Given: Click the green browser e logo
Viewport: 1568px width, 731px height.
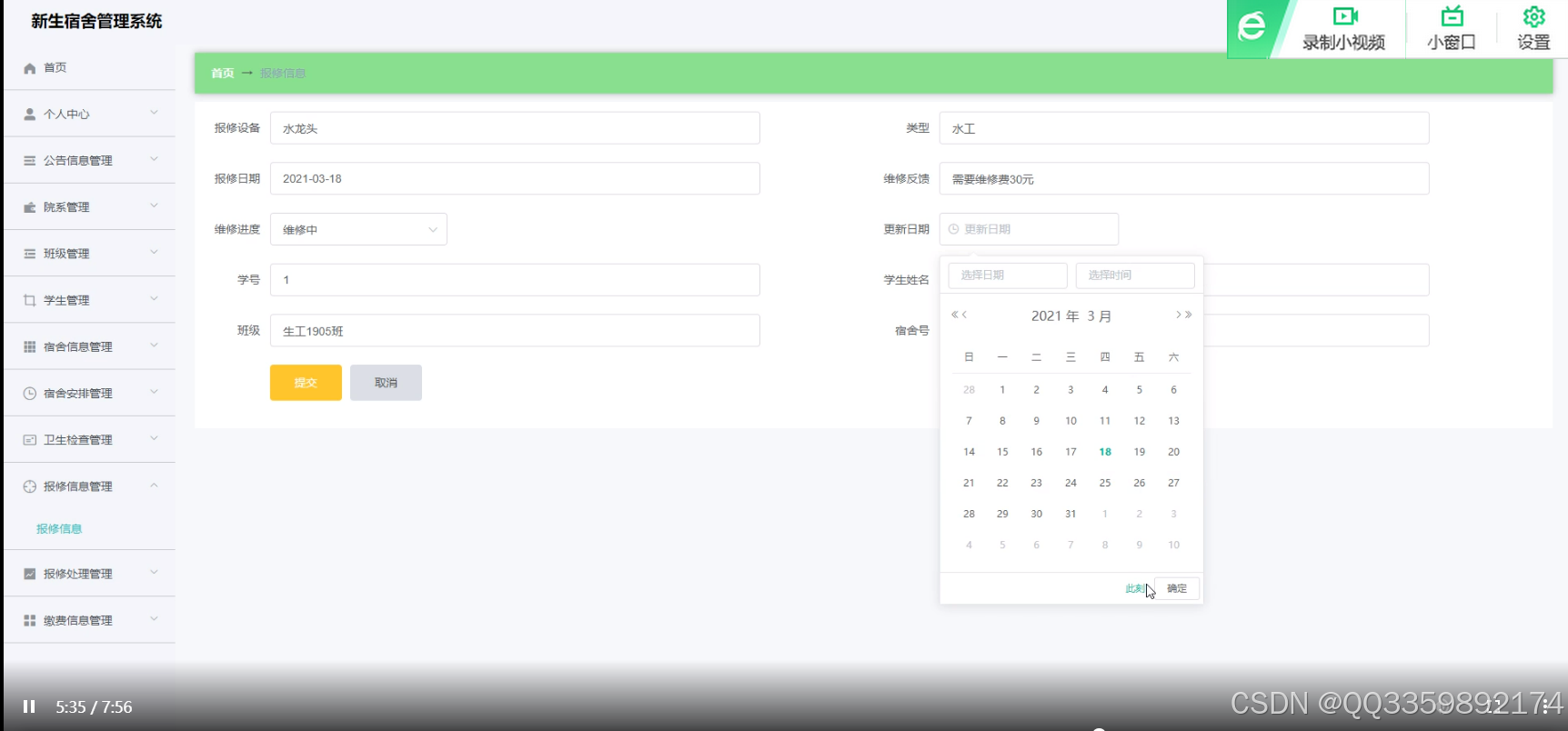Looking at the screenshot, I should point(1252,26).
